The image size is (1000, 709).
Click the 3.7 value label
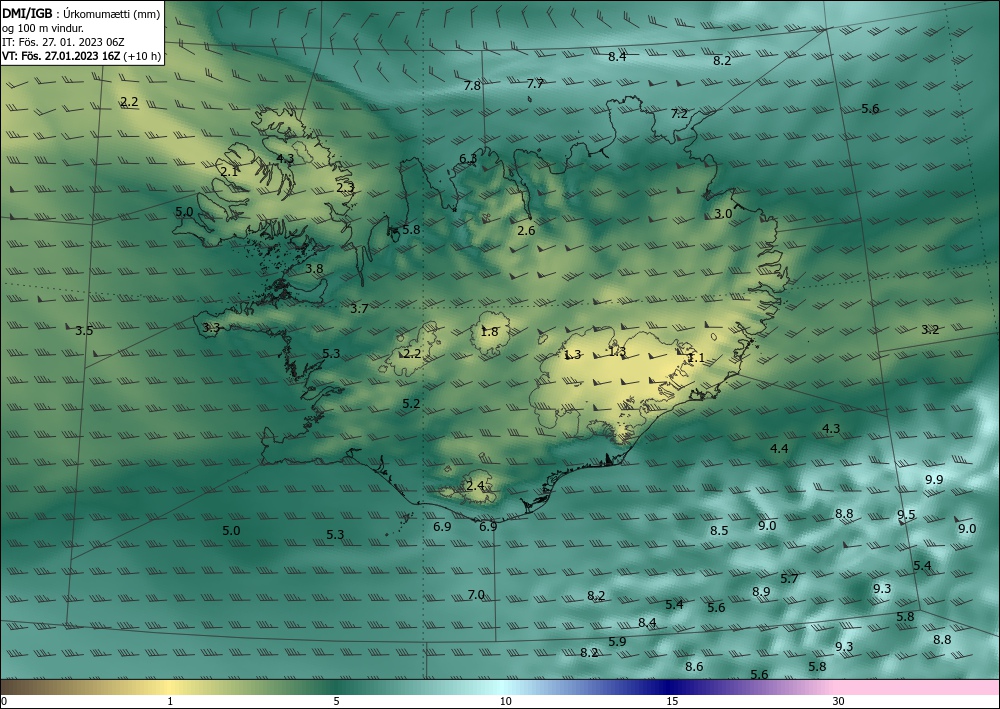tap(359, 309)
